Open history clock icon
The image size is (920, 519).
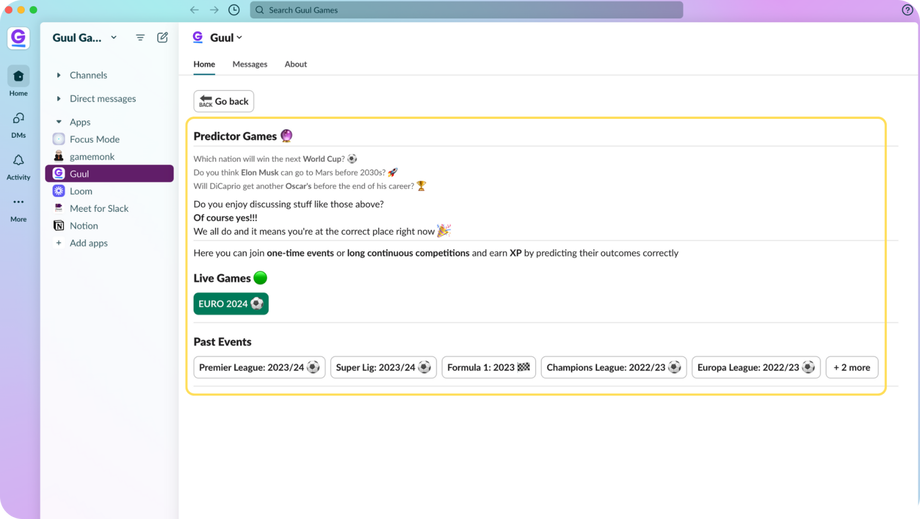point(234,10)
